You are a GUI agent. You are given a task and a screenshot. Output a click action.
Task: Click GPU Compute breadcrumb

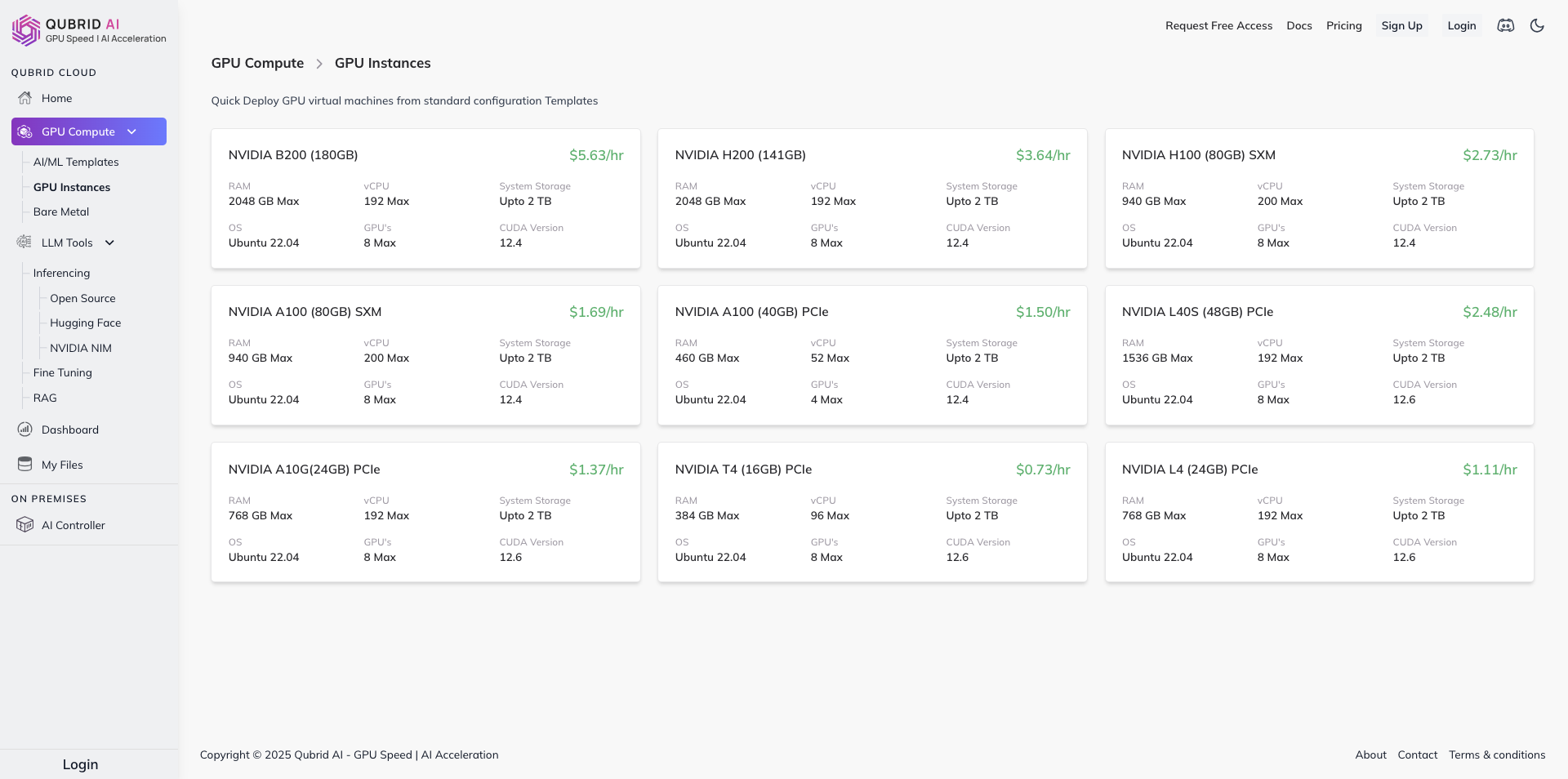(257, 63)
